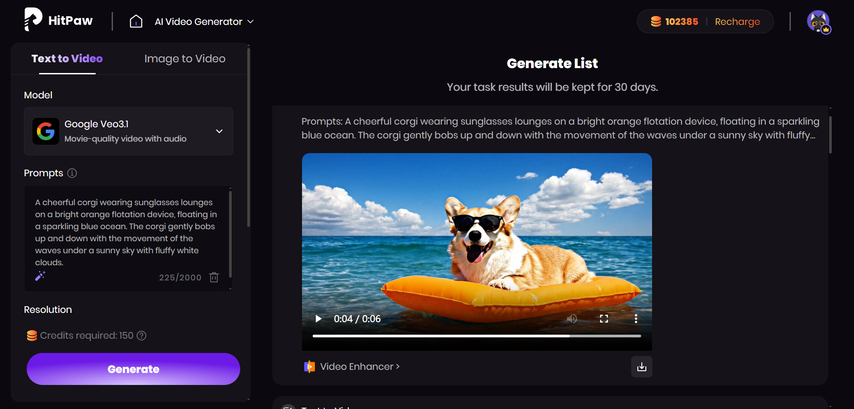
Task: Click the Generate List heading
Action: [552, 63]
